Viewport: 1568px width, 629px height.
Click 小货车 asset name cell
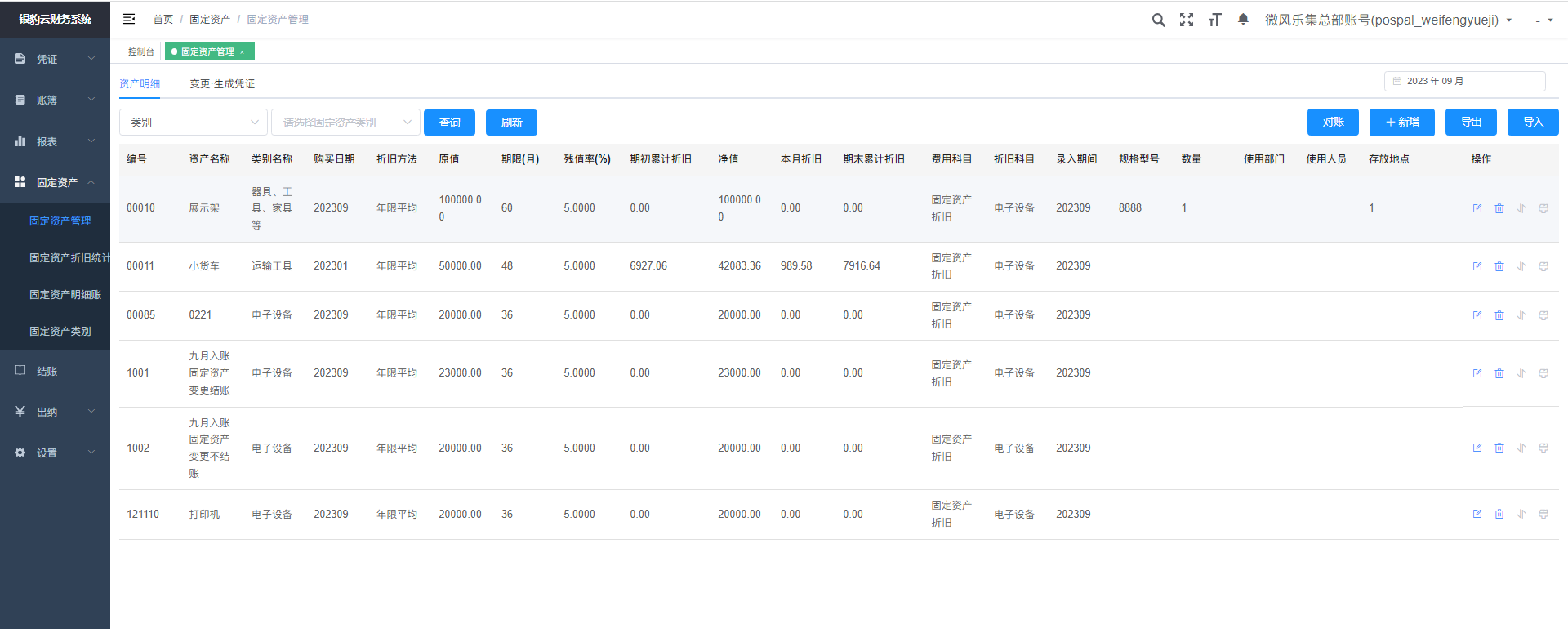(204, 266)
